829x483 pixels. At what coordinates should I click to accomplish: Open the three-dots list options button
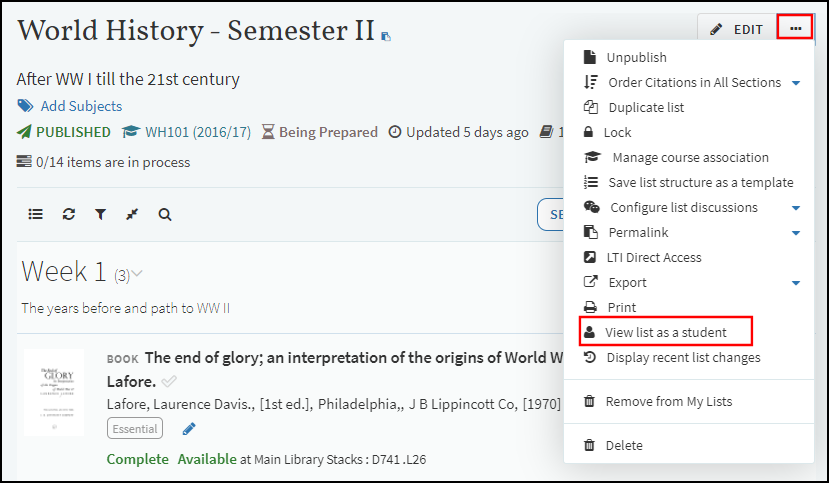[x=795, y=29]
